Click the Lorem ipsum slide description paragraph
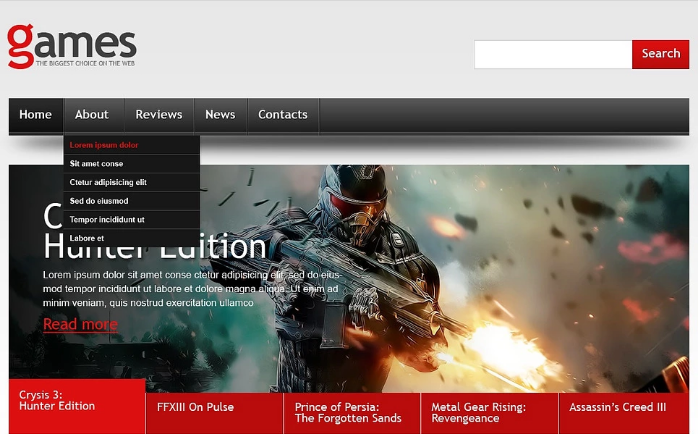 192,289
